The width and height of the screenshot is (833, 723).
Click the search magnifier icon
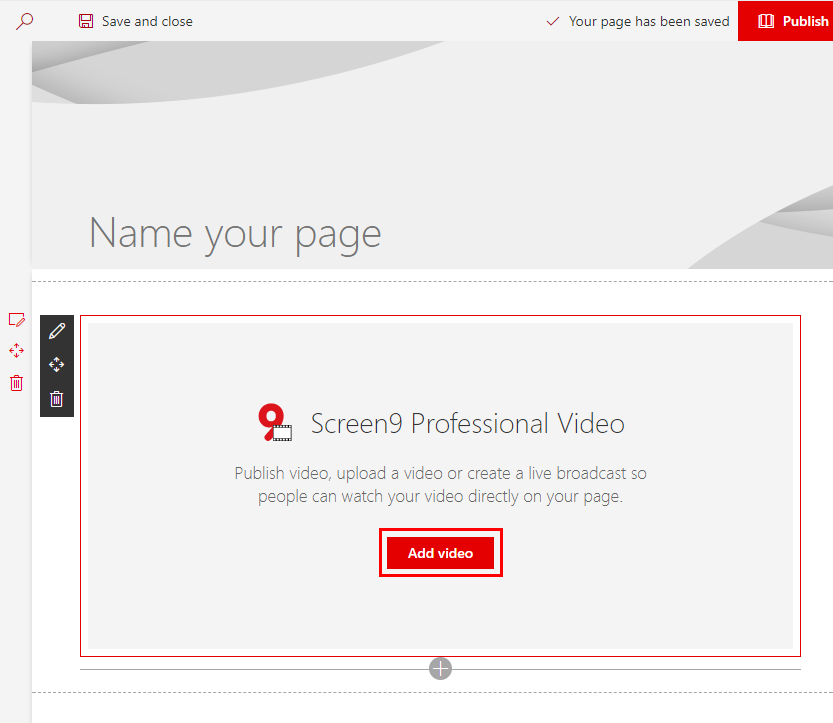(x=24, y=21)
